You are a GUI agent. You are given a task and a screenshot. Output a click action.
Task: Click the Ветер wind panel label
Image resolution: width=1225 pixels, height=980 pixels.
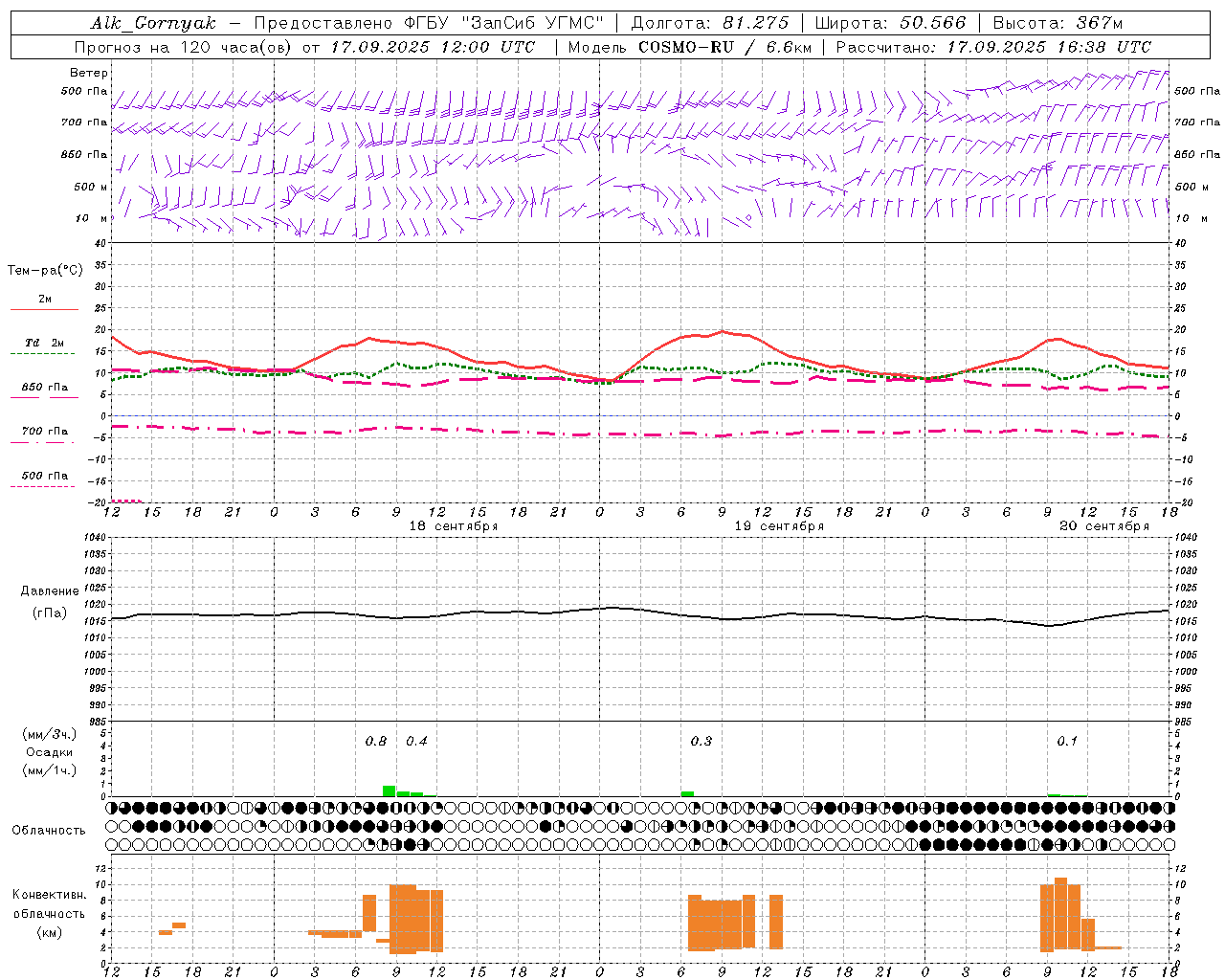pyautogui.click(x=89, y=73)
